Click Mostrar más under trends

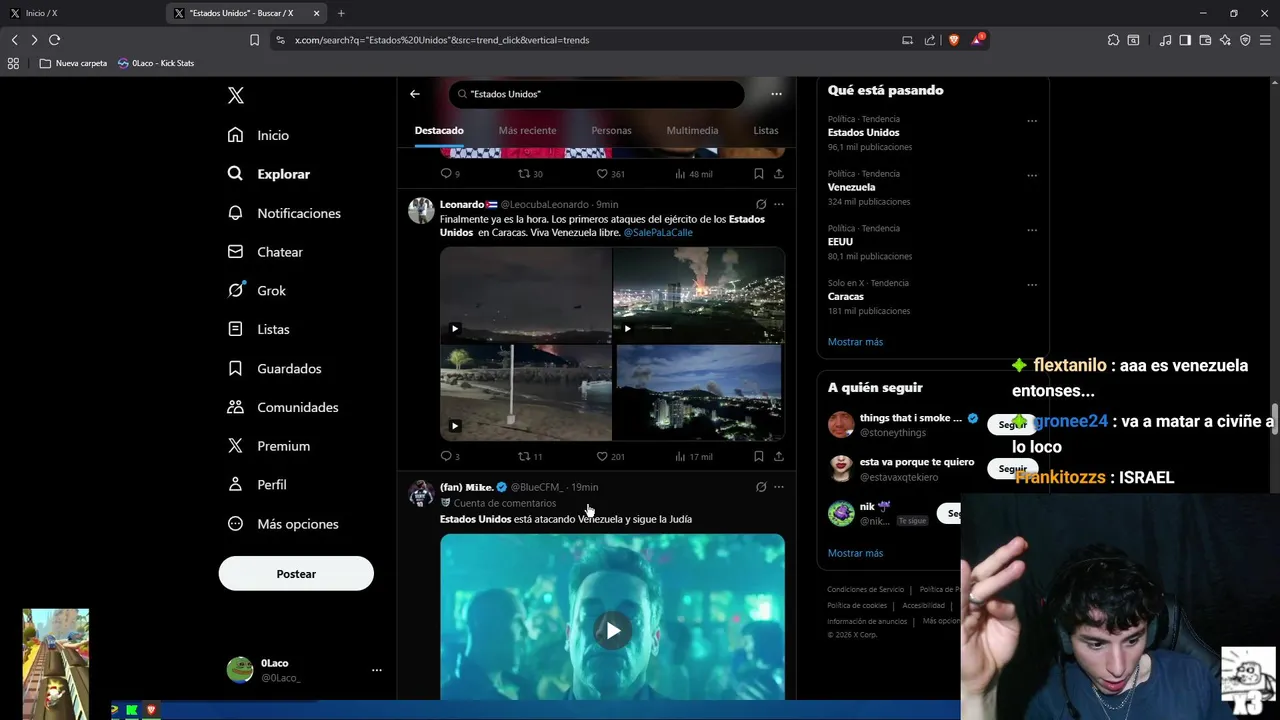pos(855,342)
